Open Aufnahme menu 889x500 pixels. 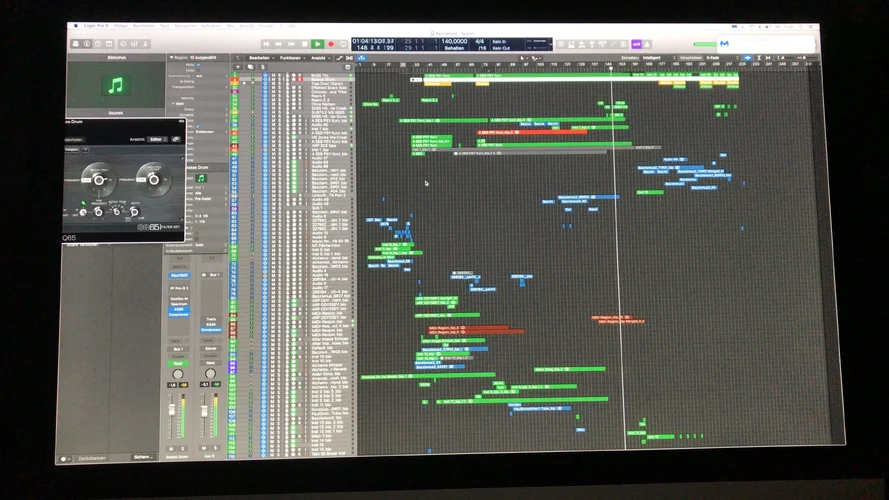click(x=211, y=26)
